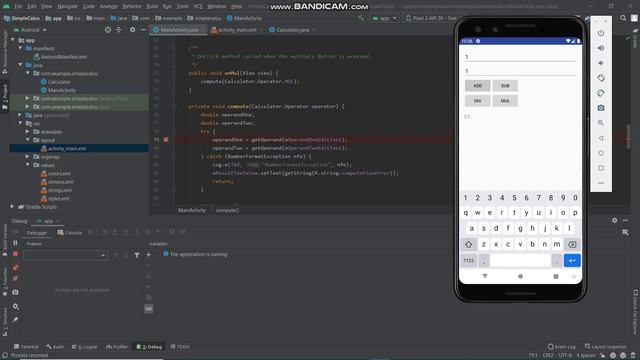Hide the Project panel minus icon
640x360 pixels.
pyautogui.click(x=143, y=30)
